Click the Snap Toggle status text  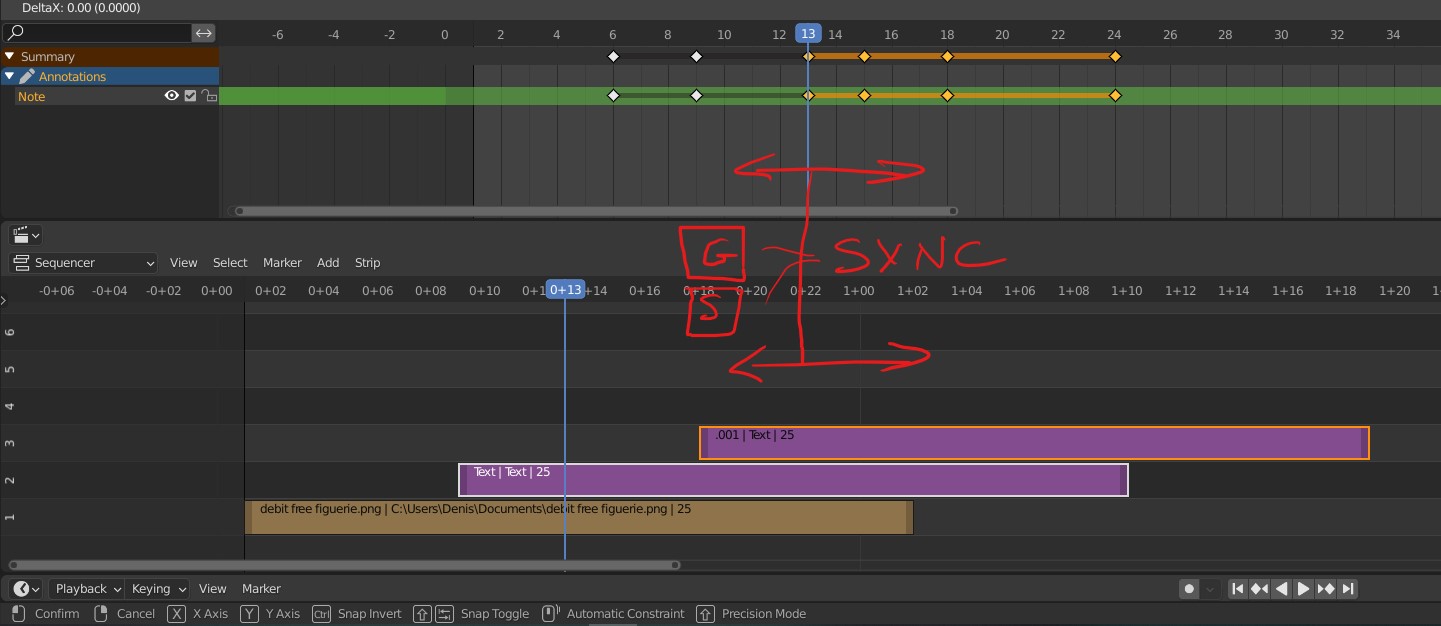pos(495,614)
